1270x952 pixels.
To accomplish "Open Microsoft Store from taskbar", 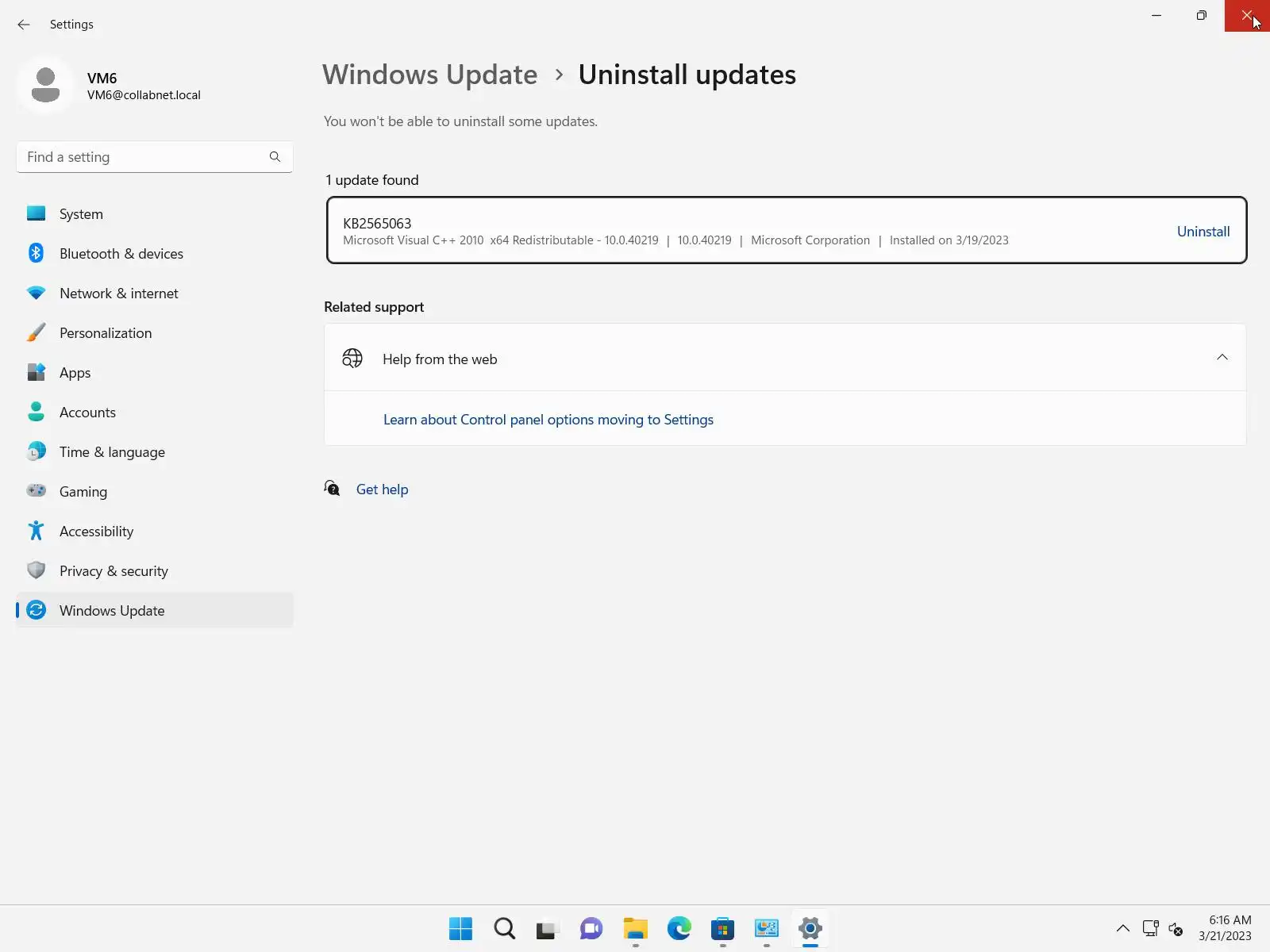I will (x=722, y=928).
